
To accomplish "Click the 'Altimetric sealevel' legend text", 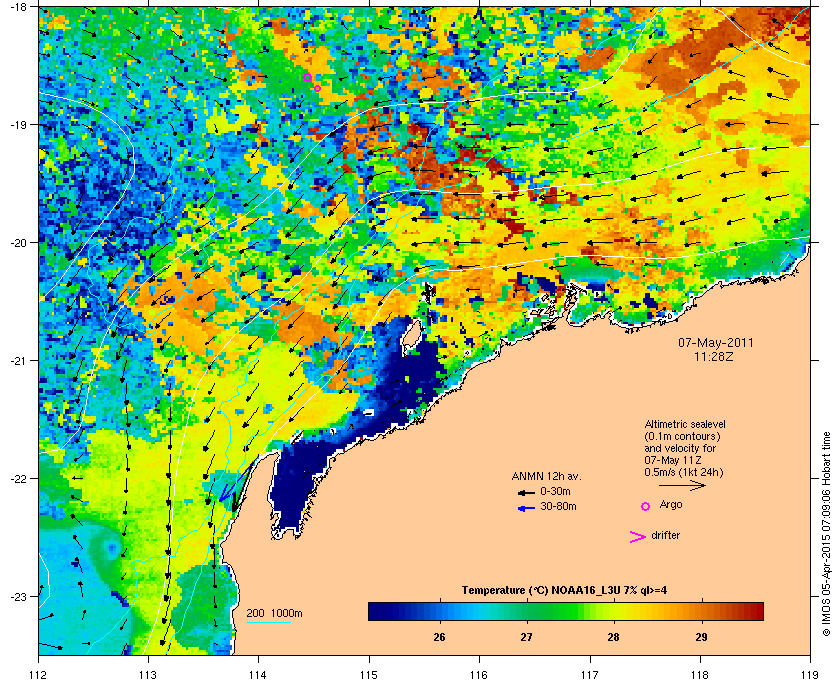I will 685,424.
